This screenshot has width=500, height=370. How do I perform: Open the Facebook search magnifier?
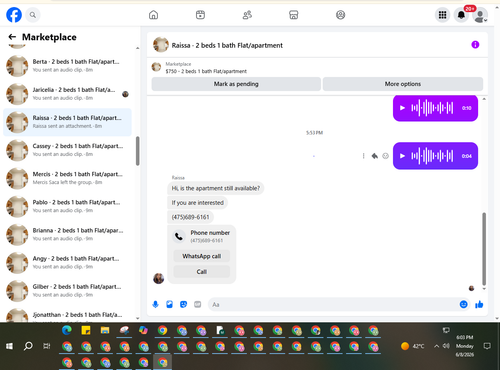click(x=33, y=15)
